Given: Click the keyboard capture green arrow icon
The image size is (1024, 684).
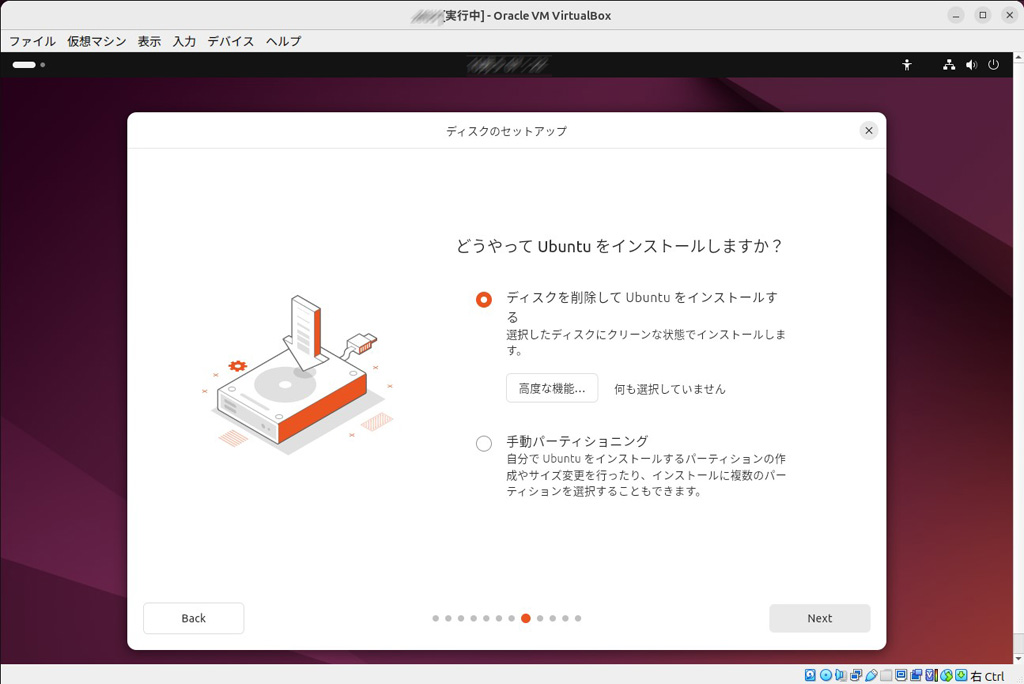Looking at the screenshot, I should click(961, 675).
